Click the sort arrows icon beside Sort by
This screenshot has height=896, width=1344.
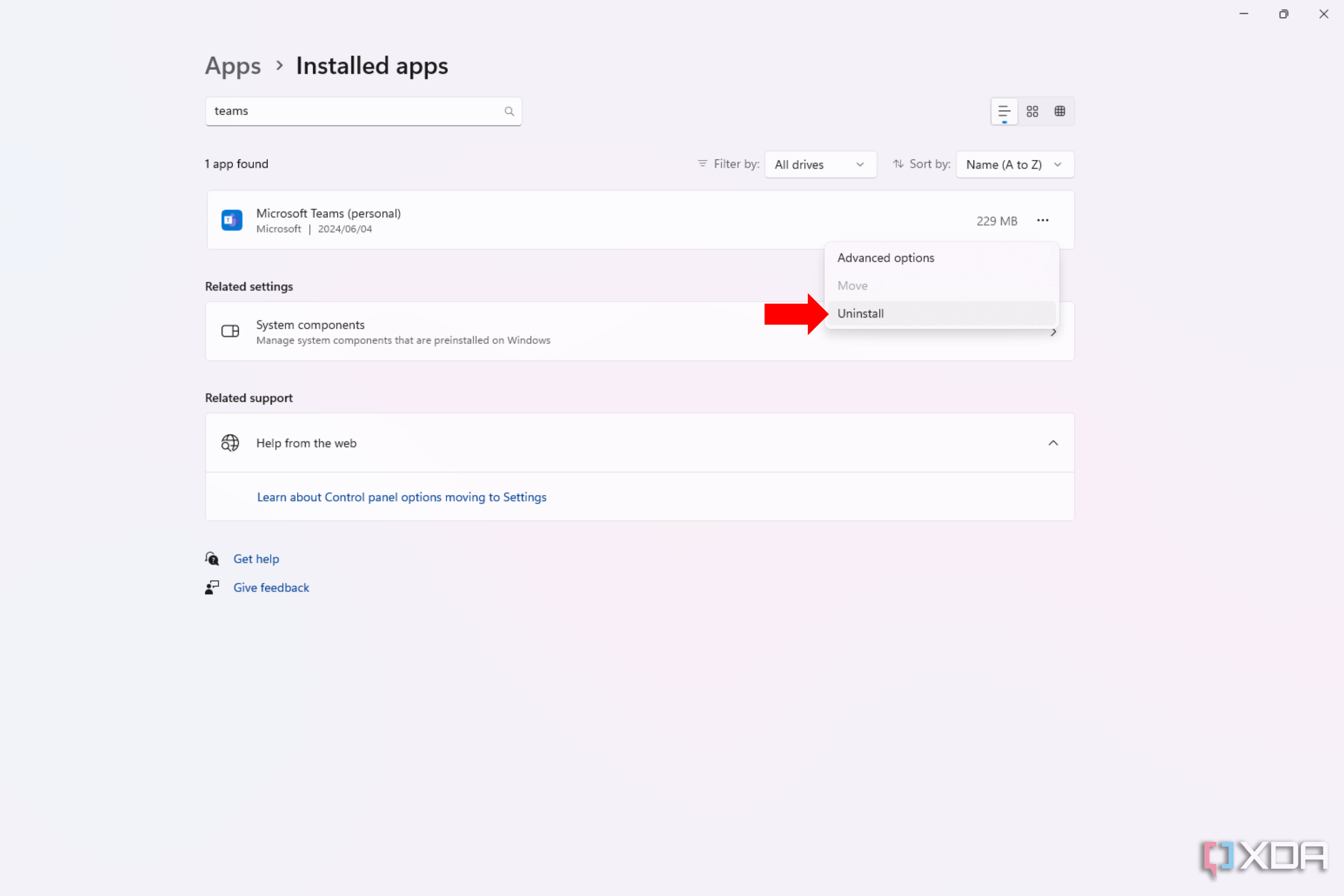tap(898, 164)
